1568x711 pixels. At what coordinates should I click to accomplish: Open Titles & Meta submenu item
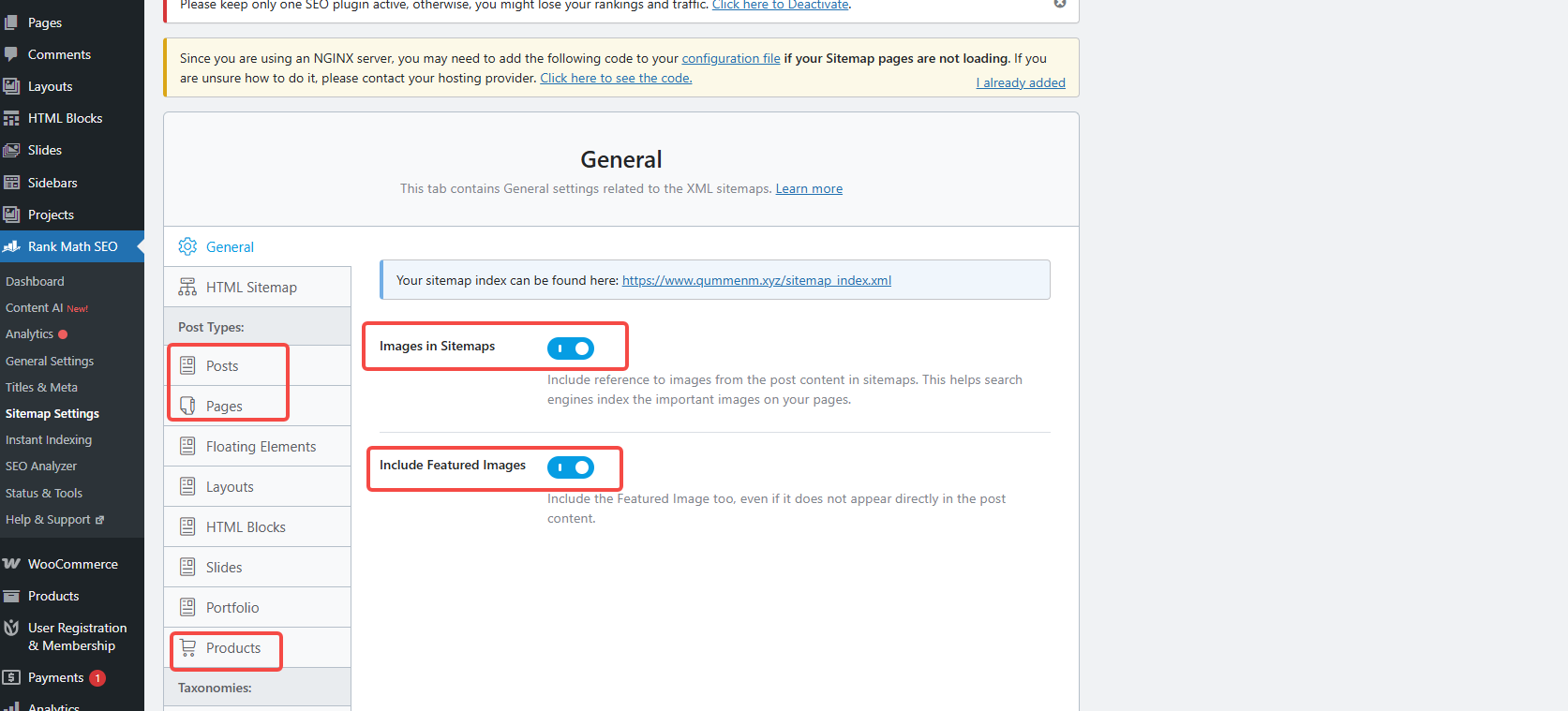click(41, 387)
